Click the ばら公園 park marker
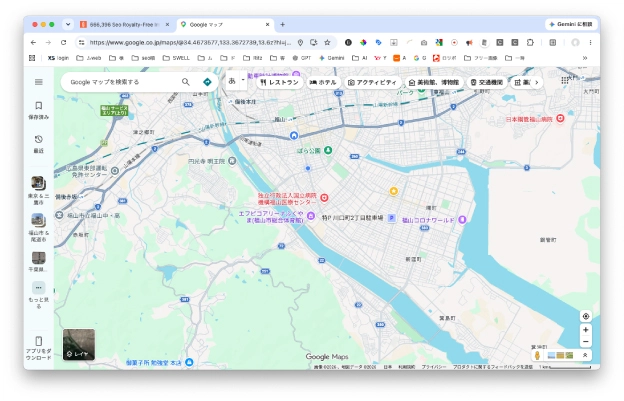The image size is (624, 401). [328, 150]
